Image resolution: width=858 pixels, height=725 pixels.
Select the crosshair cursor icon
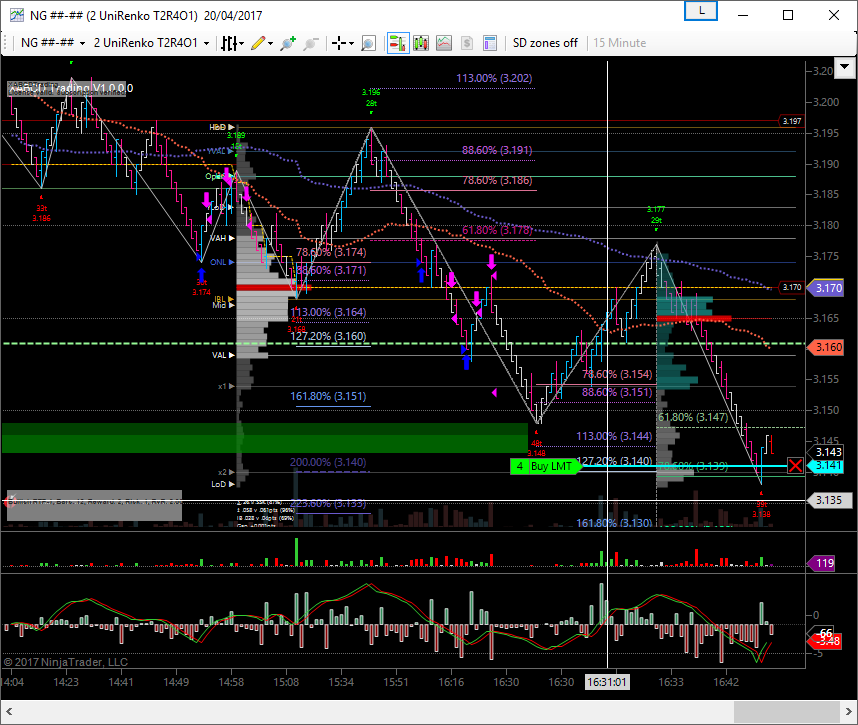point(339,43)
